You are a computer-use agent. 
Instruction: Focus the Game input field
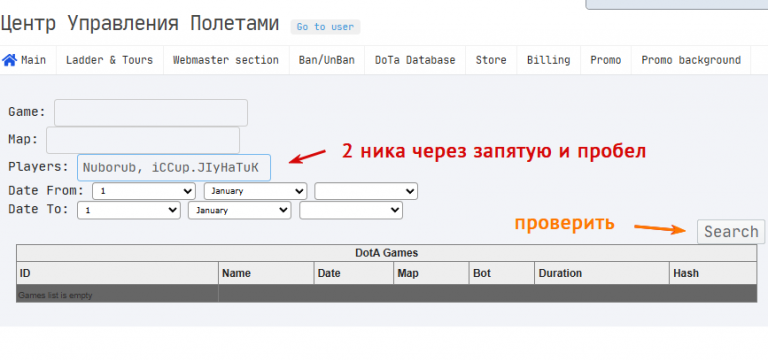click(x=151, y=113)
